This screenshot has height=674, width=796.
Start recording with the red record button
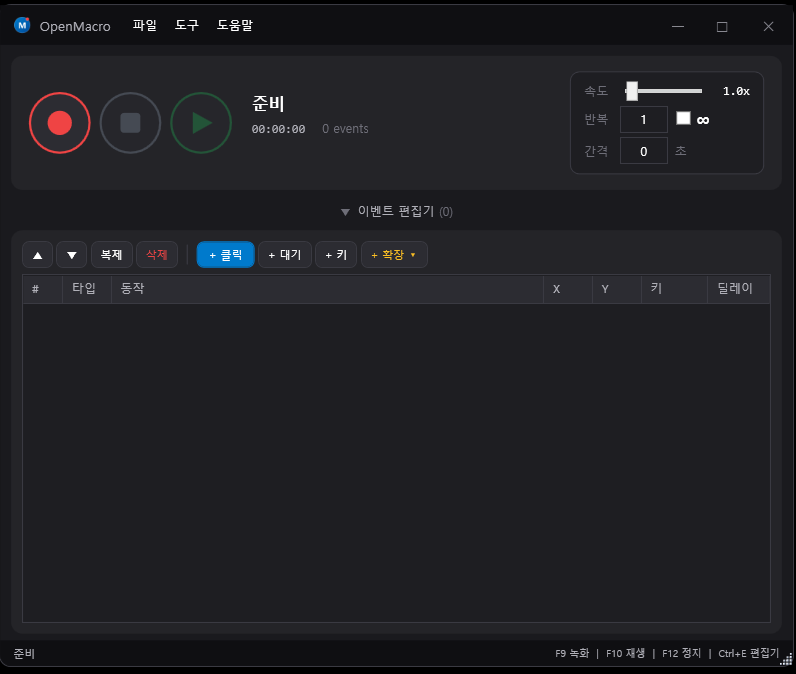(x=60, y=123)
